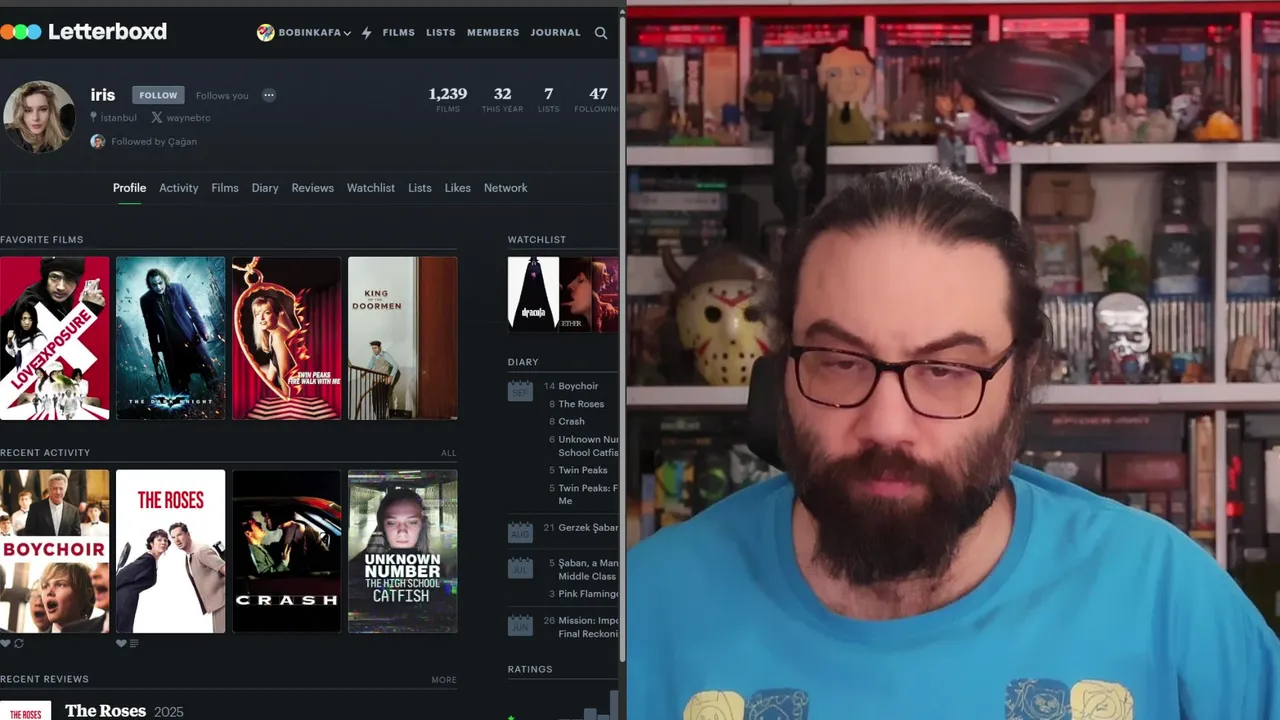Switch to the Lists profile tab

(420, 188)
